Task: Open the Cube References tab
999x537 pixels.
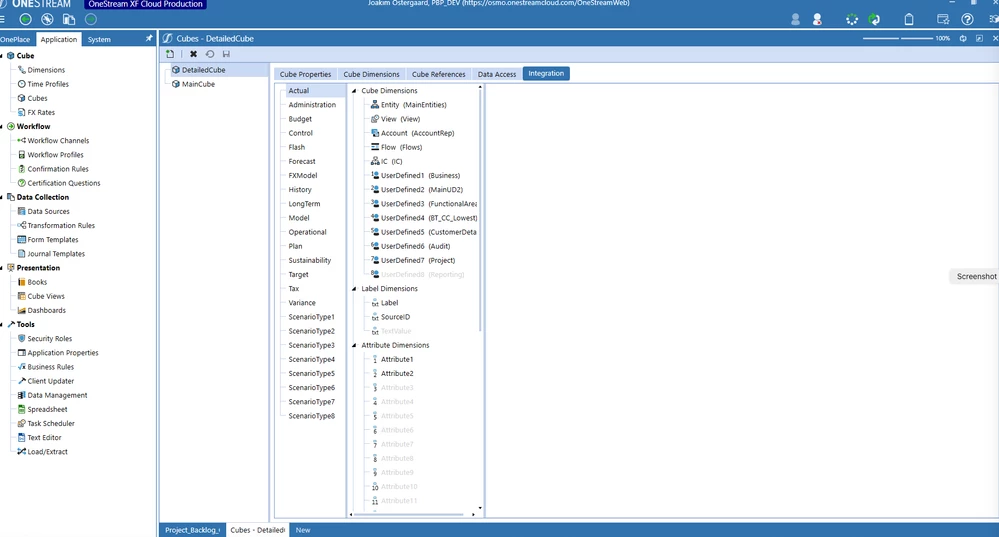Action: coord(438,74)
